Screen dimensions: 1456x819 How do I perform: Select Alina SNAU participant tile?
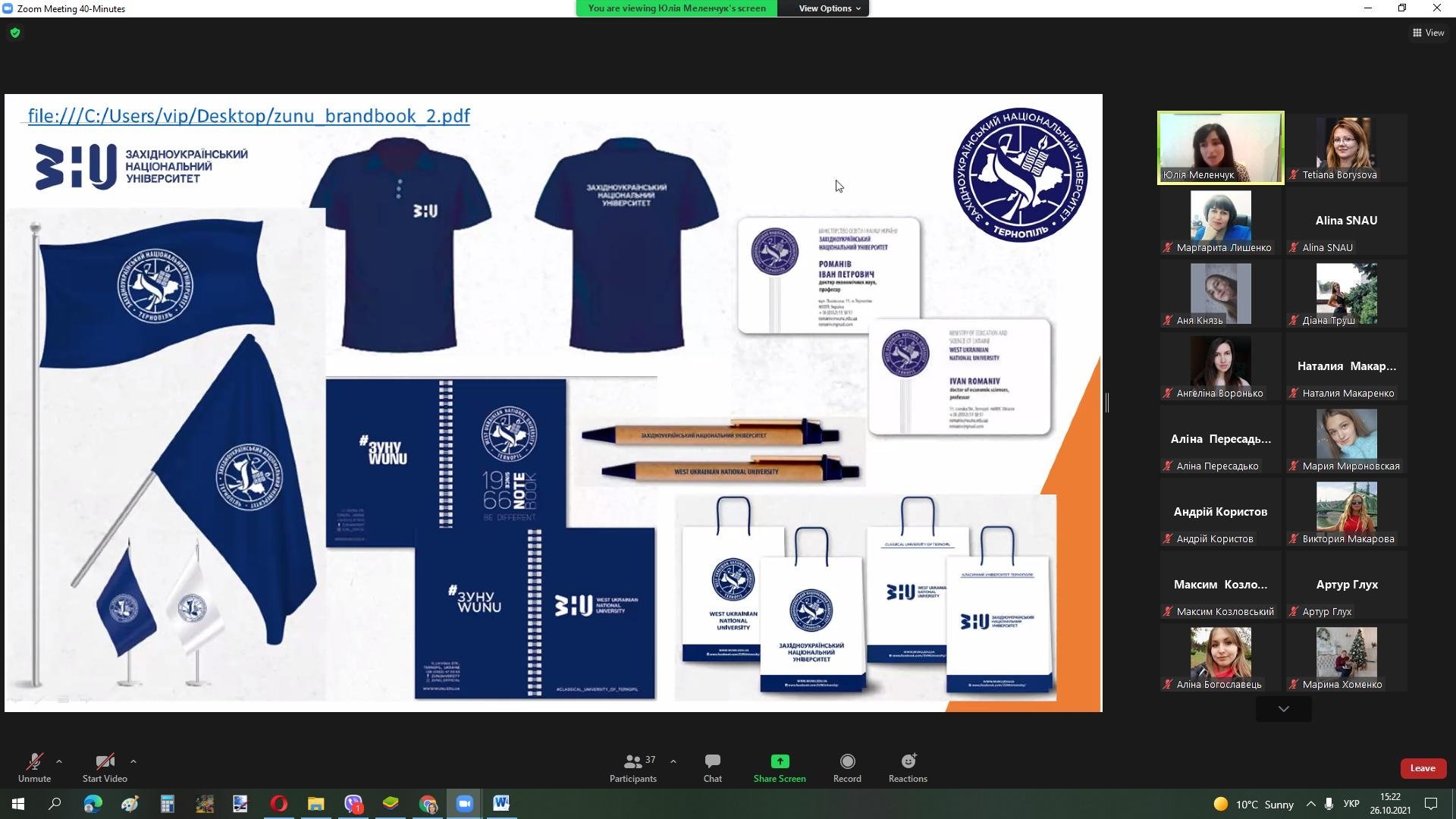point(1346,221)
